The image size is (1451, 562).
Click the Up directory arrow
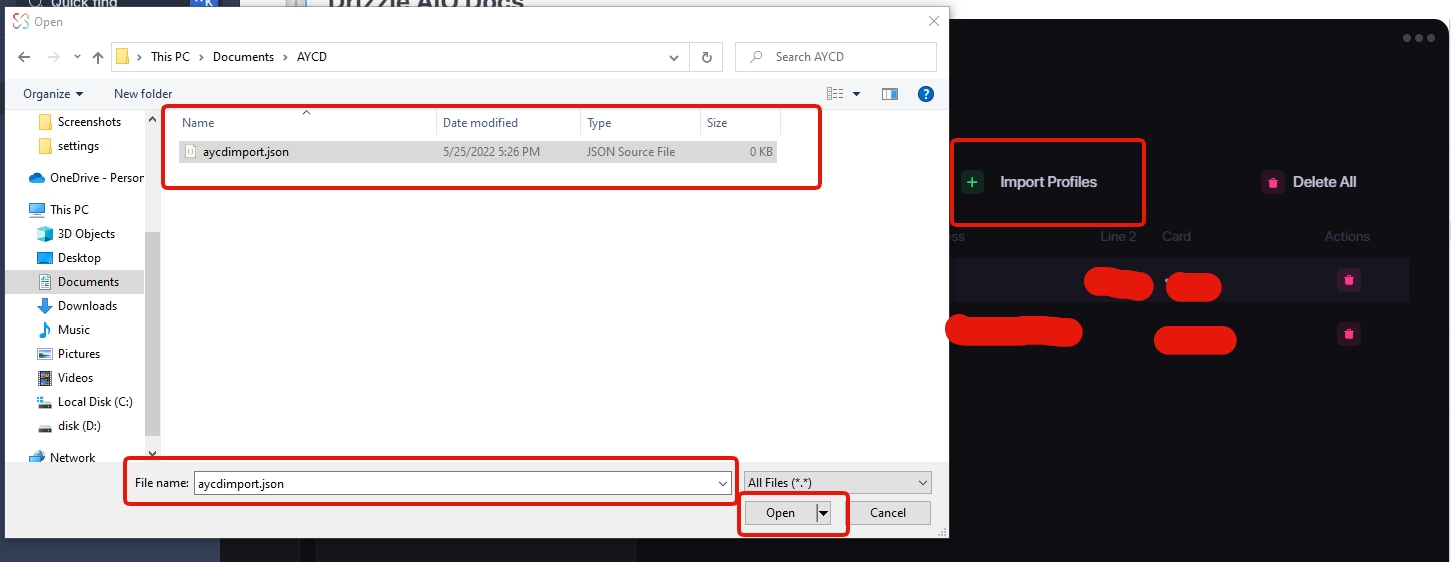[x=97, y=57]
